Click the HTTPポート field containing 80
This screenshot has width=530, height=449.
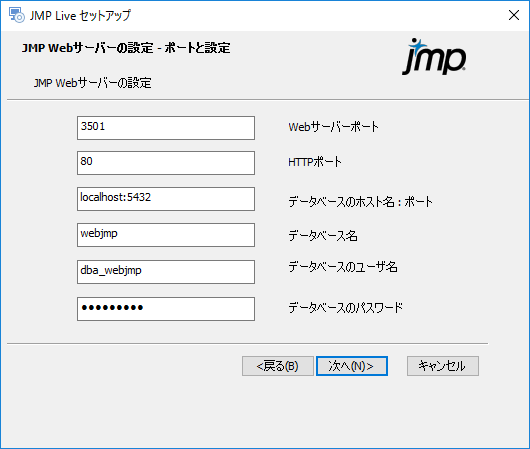pos(166,163)
